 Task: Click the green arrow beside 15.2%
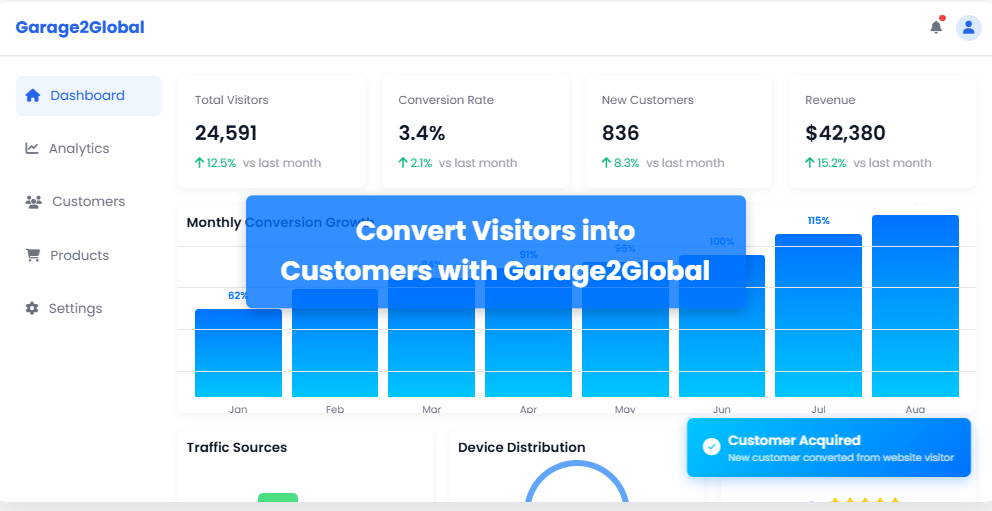click(810, 163)
